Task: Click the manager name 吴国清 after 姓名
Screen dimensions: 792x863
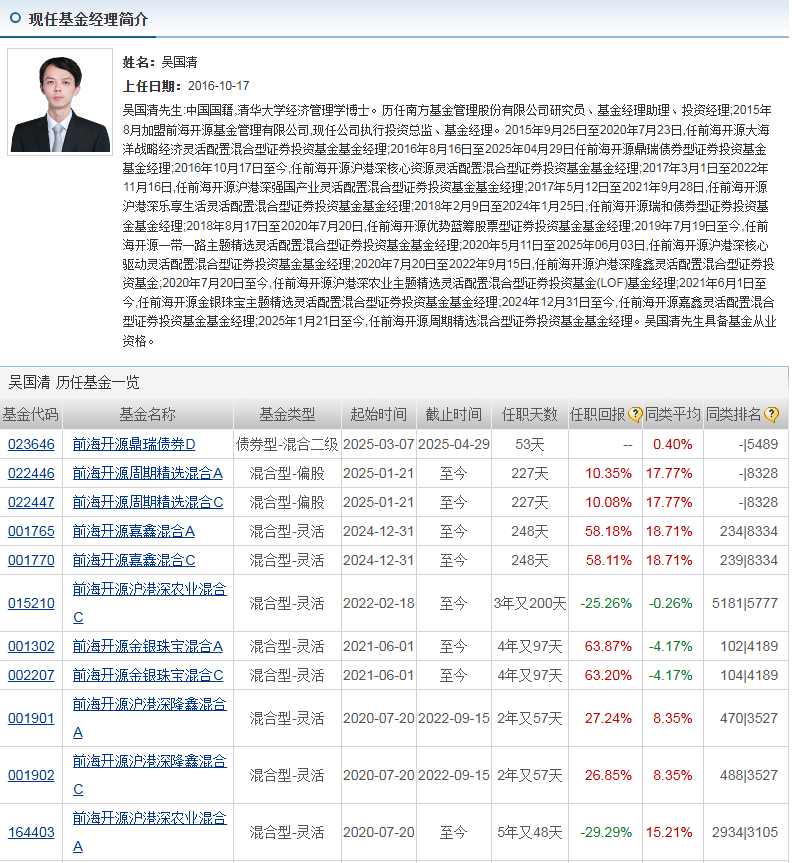Action: (x=179, y=62)
